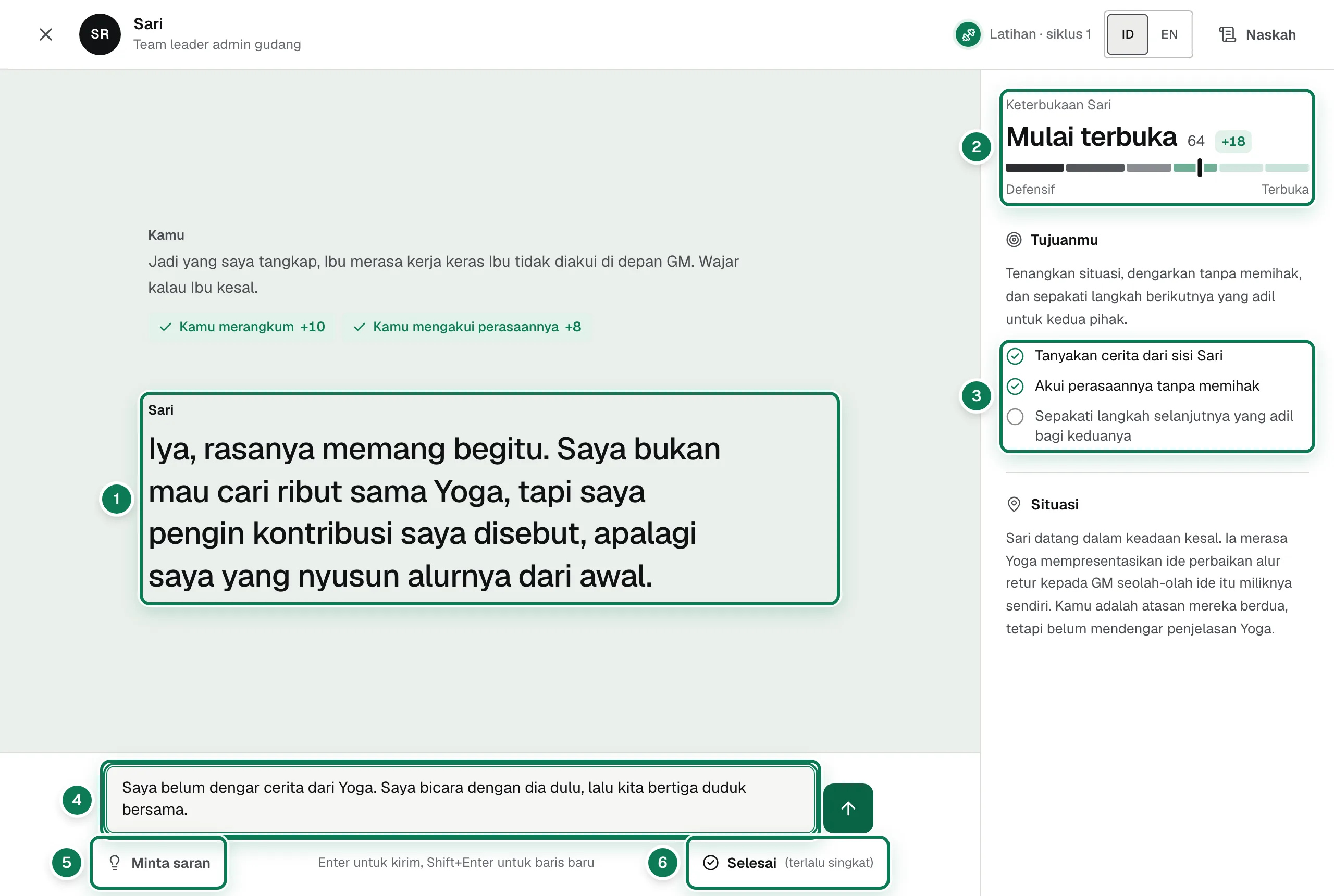Click the Enter untuk kirim hint text
The width and height of the screenshot is (1334, 896).
[456, 863]
